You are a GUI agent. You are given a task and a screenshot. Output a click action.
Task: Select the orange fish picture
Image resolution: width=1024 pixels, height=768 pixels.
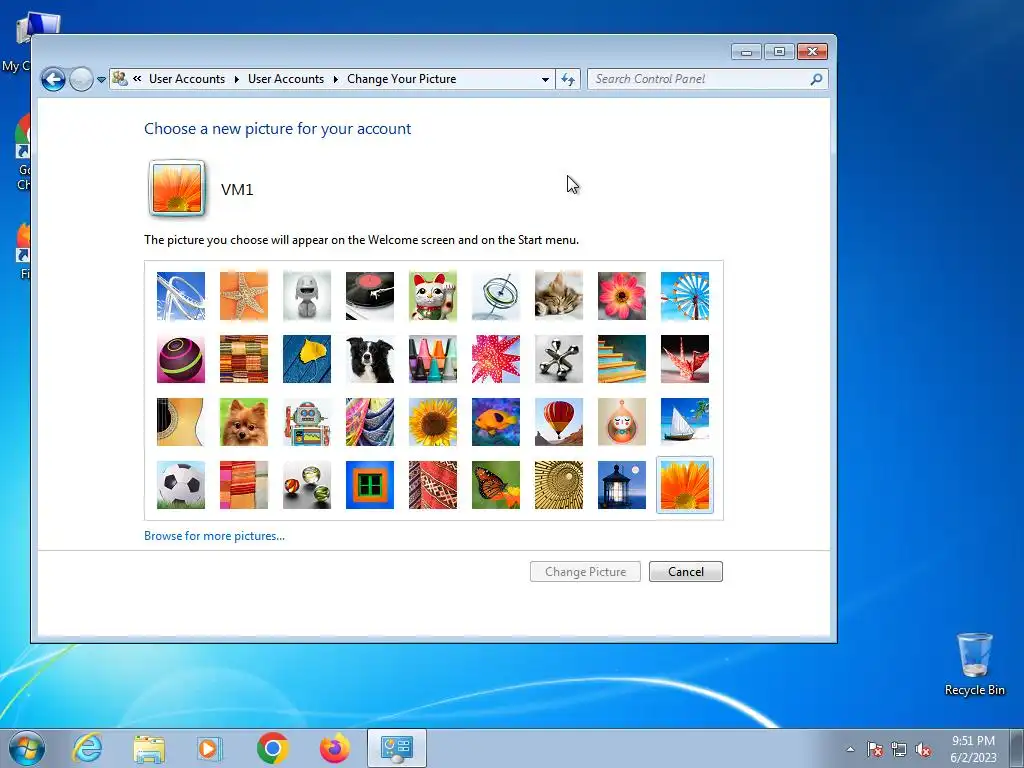tap(496, 422)
